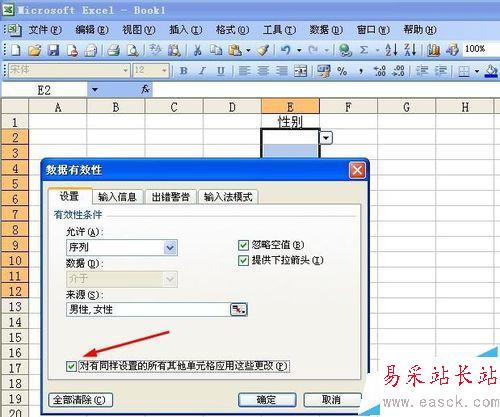
Task: Open the 插入 menu
Action: 185,30
